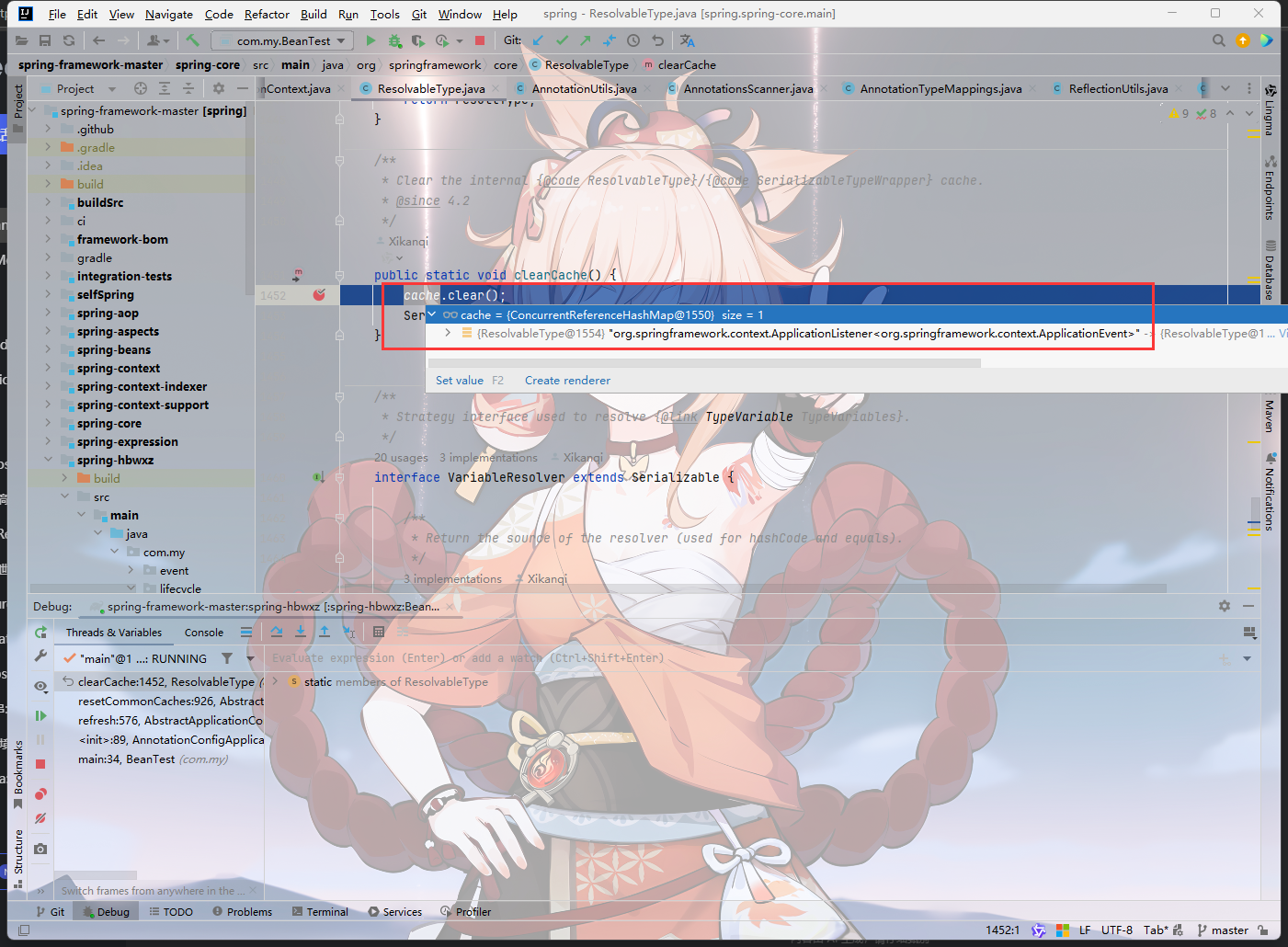Open the thread selector dropdown arrow
The width and height of the screenshot is (1288, 947).
(250, 658)
